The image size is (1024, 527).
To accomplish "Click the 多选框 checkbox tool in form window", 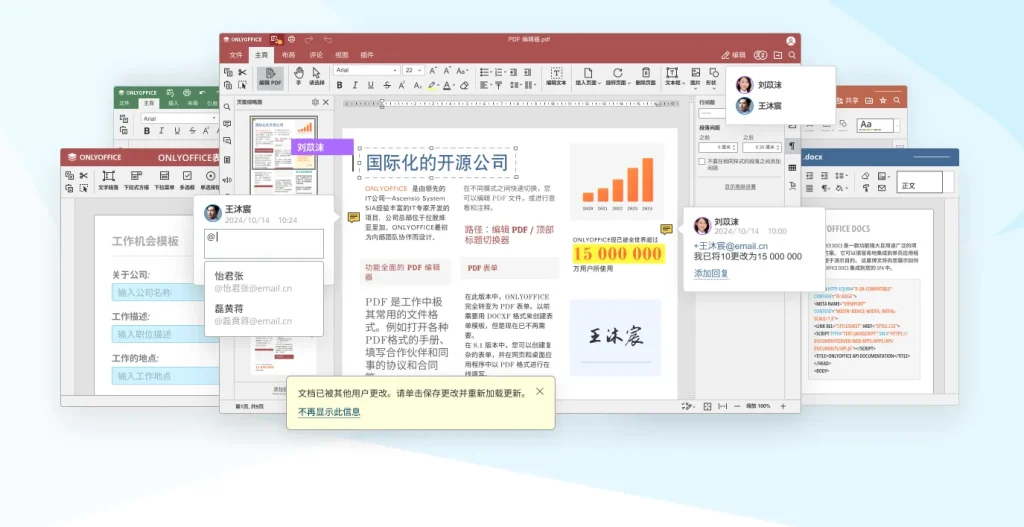I will tap(187, 180).
